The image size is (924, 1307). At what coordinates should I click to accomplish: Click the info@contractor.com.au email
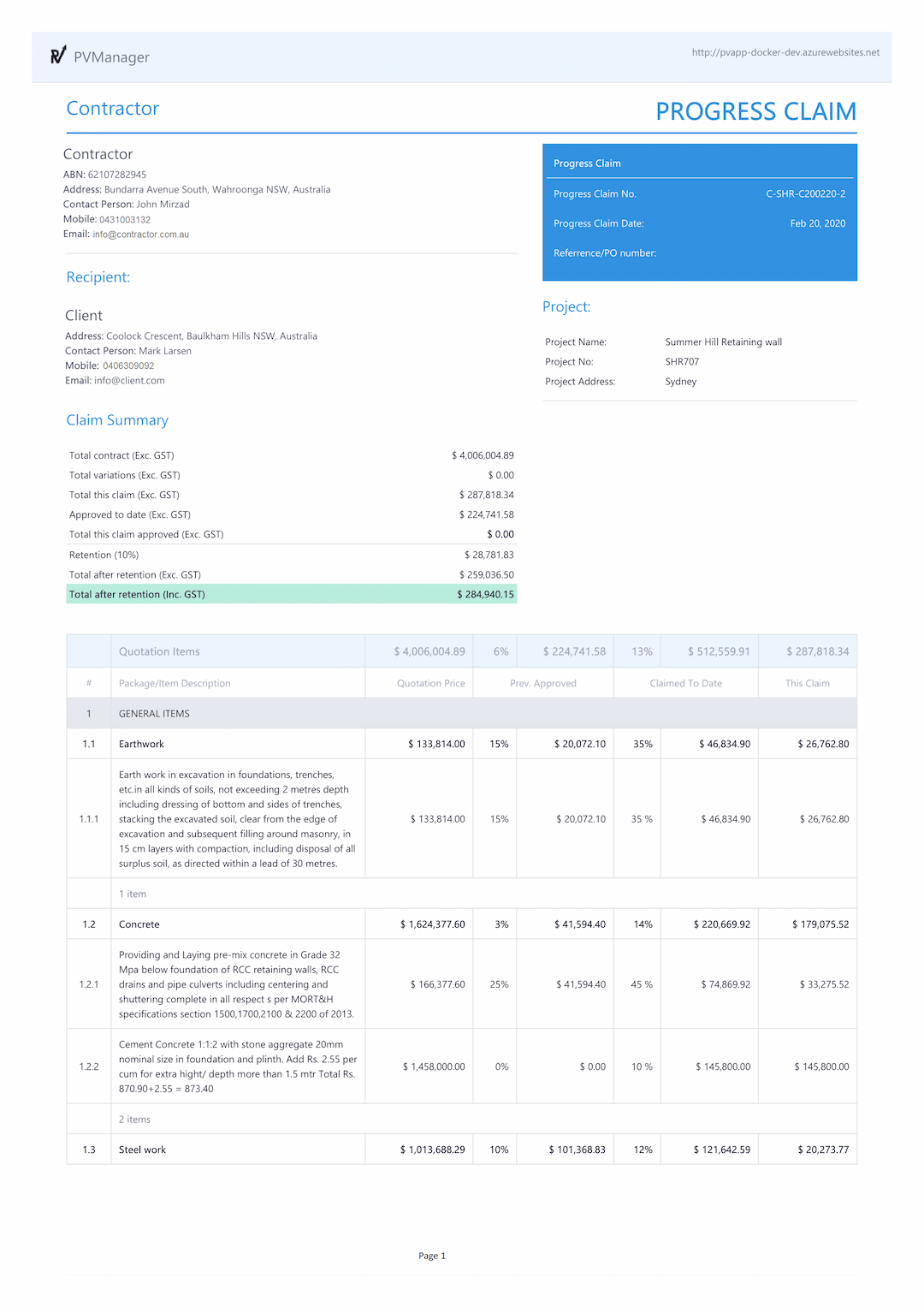click(x=141, y=235)
